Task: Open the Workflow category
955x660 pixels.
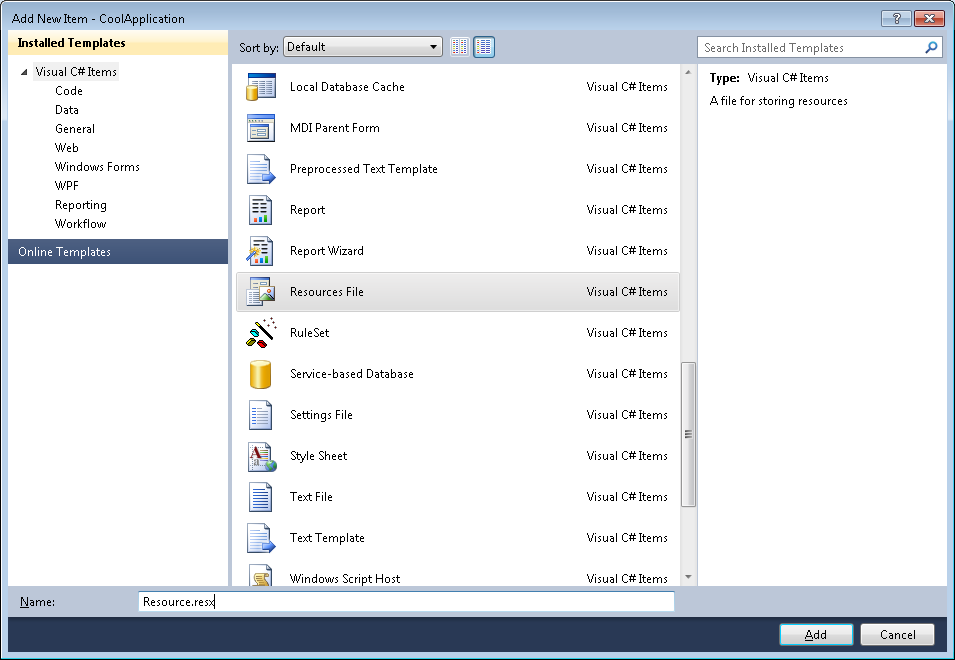Action: point(81,223)
